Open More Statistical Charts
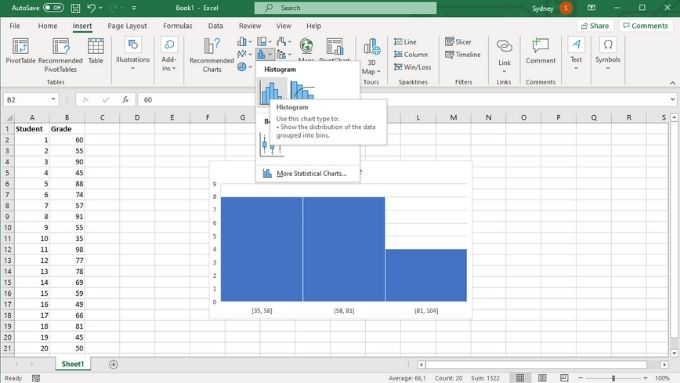 [307, 173]
